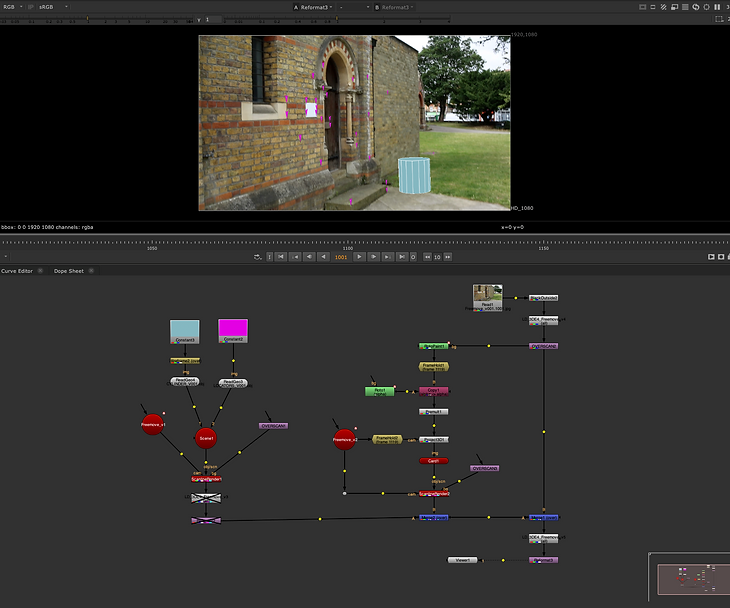
Task: Click the Dot node left of ScanlineRender2
Action: tap(345, 493)
